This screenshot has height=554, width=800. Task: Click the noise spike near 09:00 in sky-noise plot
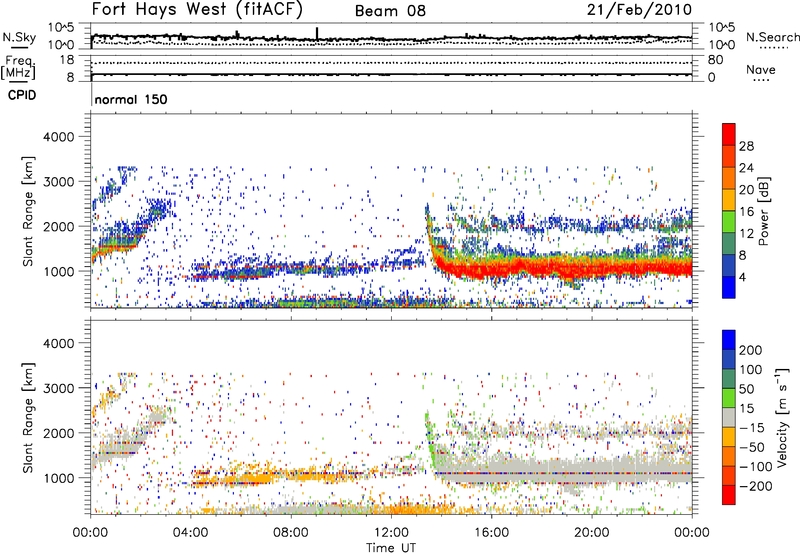(x=317, y=33)
